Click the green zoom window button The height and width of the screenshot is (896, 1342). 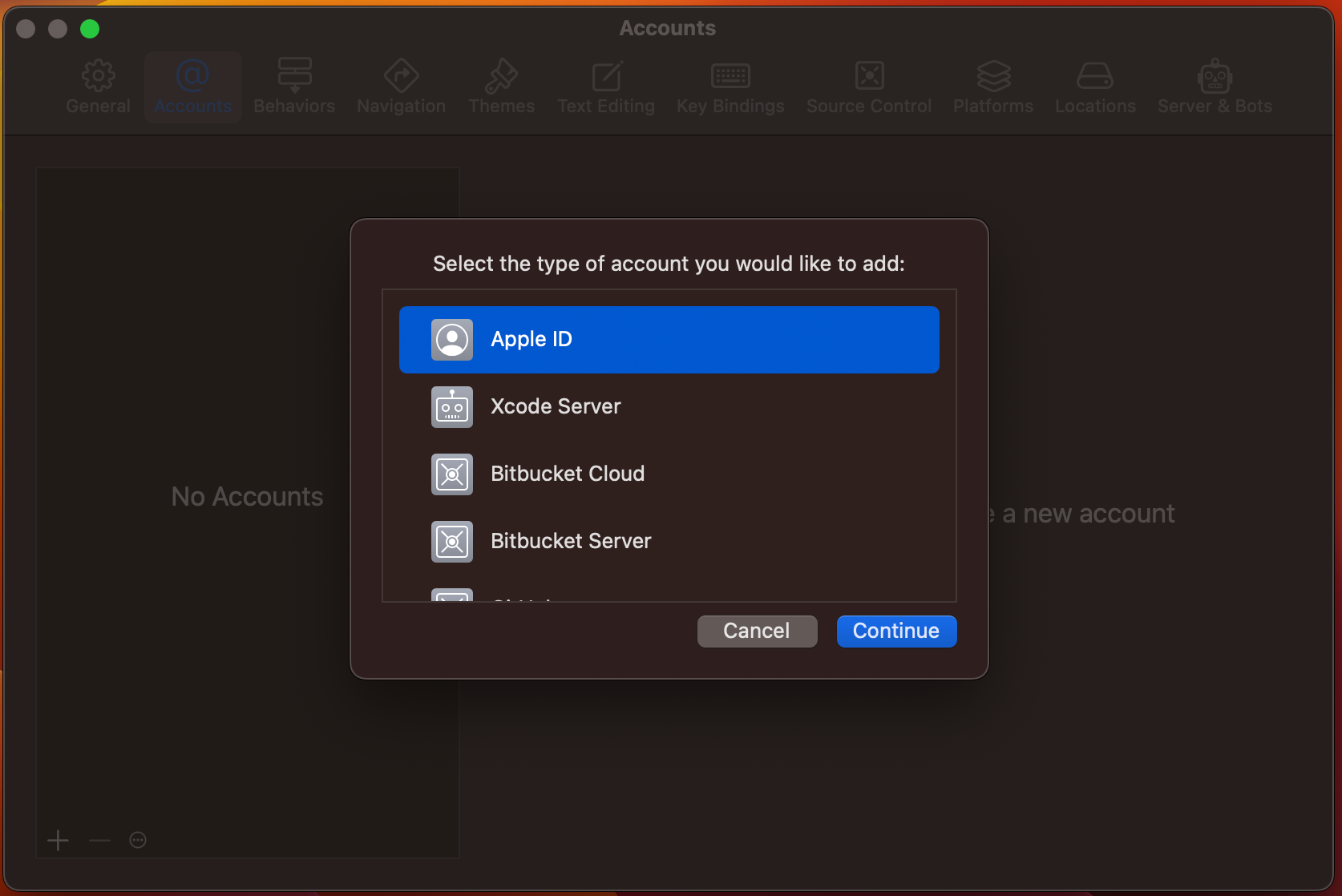tap(90, 29)
